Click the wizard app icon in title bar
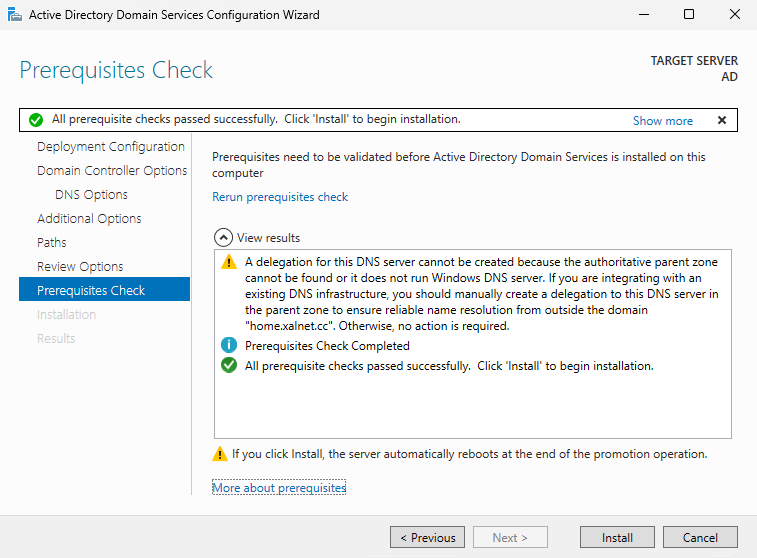Image resolution: width=757 pixels, height=558 pixels. click(x=14, y=15)
